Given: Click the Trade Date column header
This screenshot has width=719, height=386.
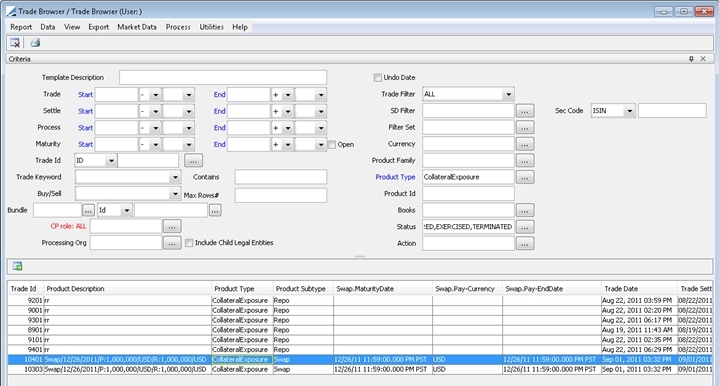Looking at the screenshot, I should pos(639,289).
